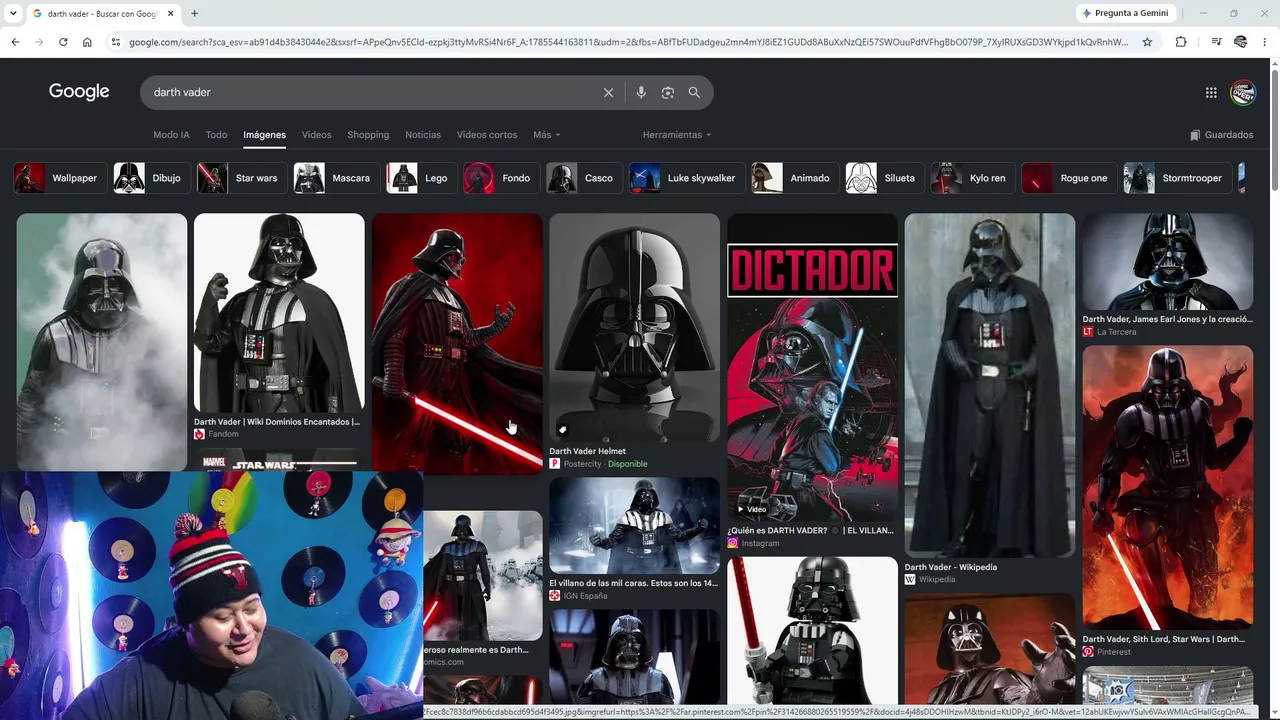Open the La Tercera Vader image
The image size is (1280, 720).
click(1167, 261)
